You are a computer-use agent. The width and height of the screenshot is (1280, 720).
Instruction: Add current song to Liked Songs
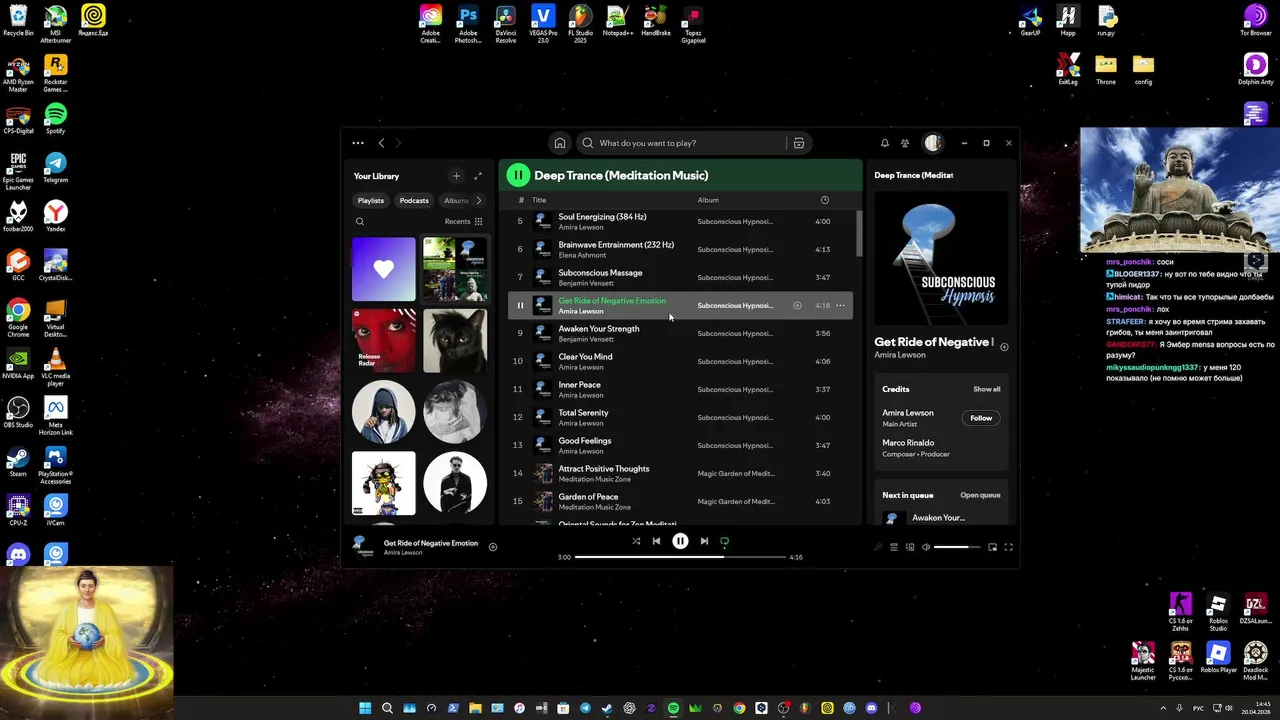[493, 547]
